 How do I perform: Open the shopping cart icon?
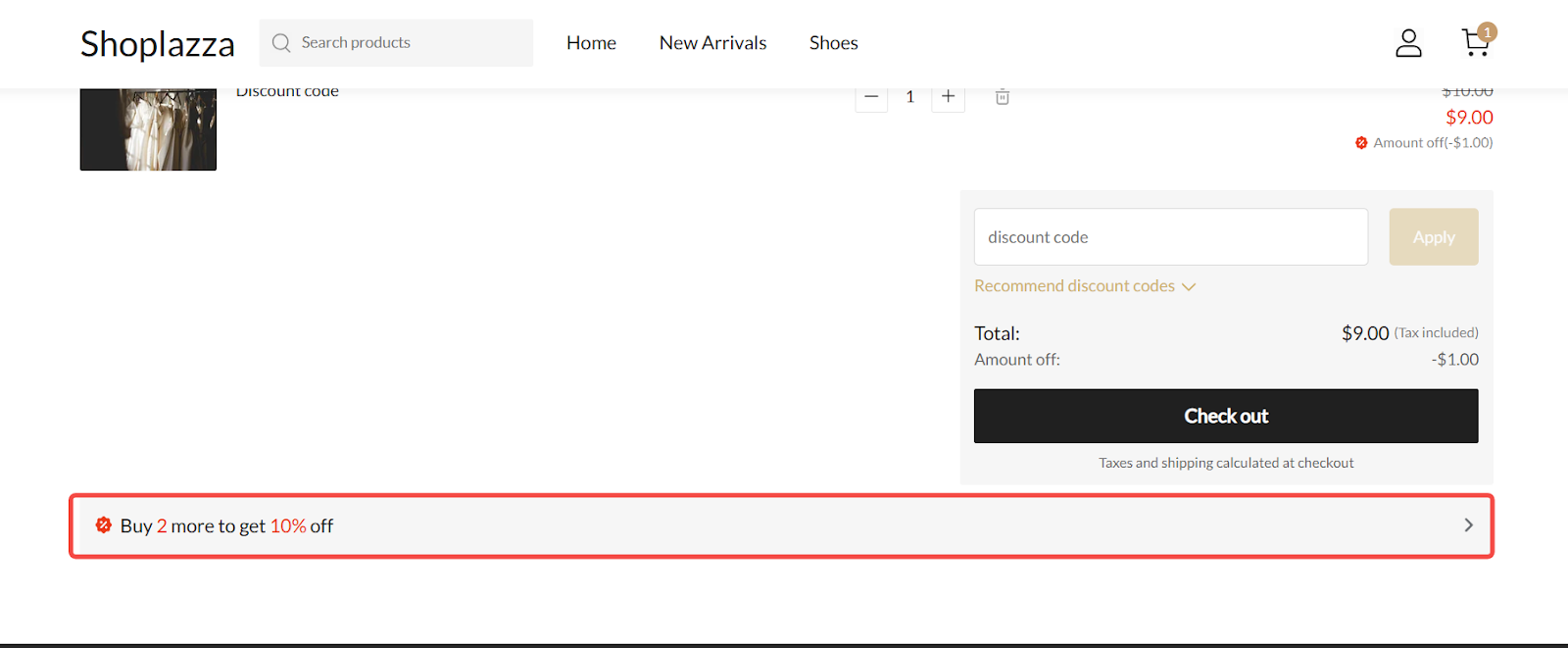pyautogui.click(x=1475, y=42)
